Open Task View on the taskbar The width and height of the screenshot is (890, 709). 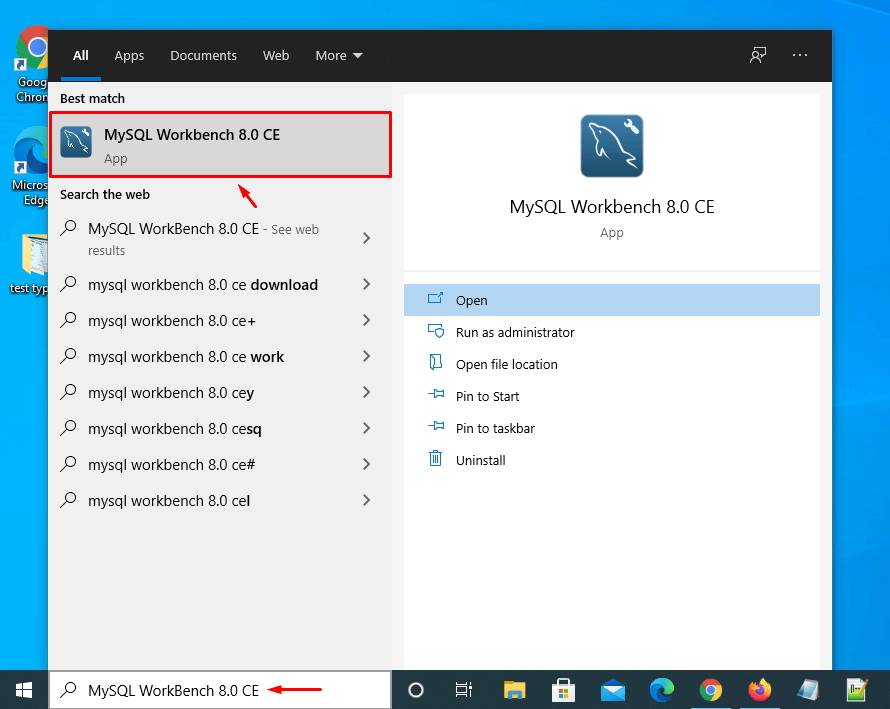point(464,690)
